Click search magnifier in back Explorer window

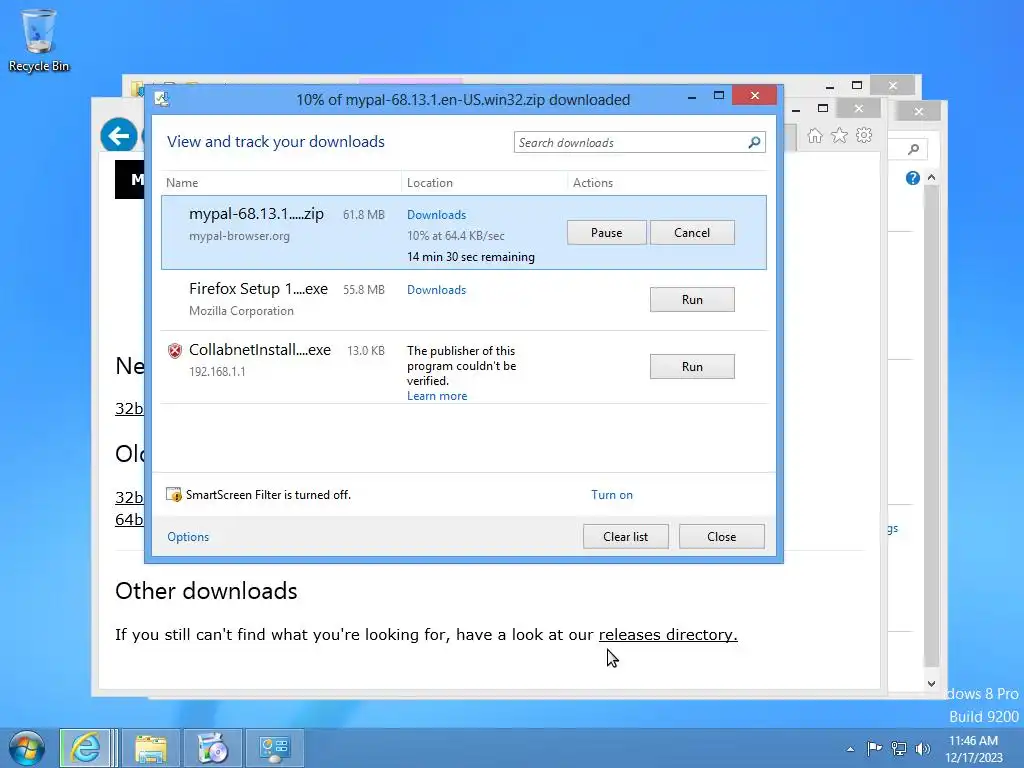914,150
